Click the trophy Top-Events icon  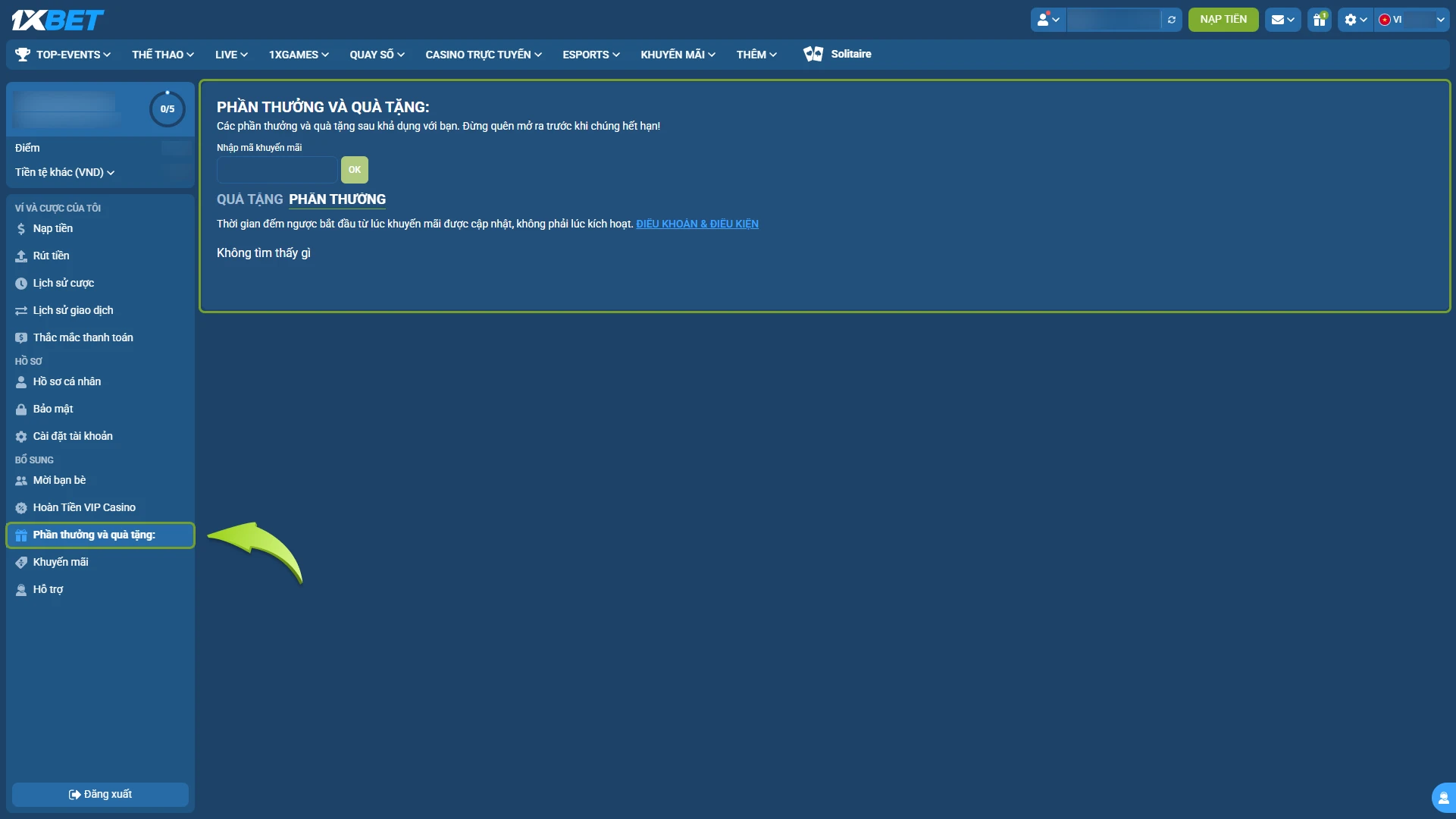pos(23,55)
